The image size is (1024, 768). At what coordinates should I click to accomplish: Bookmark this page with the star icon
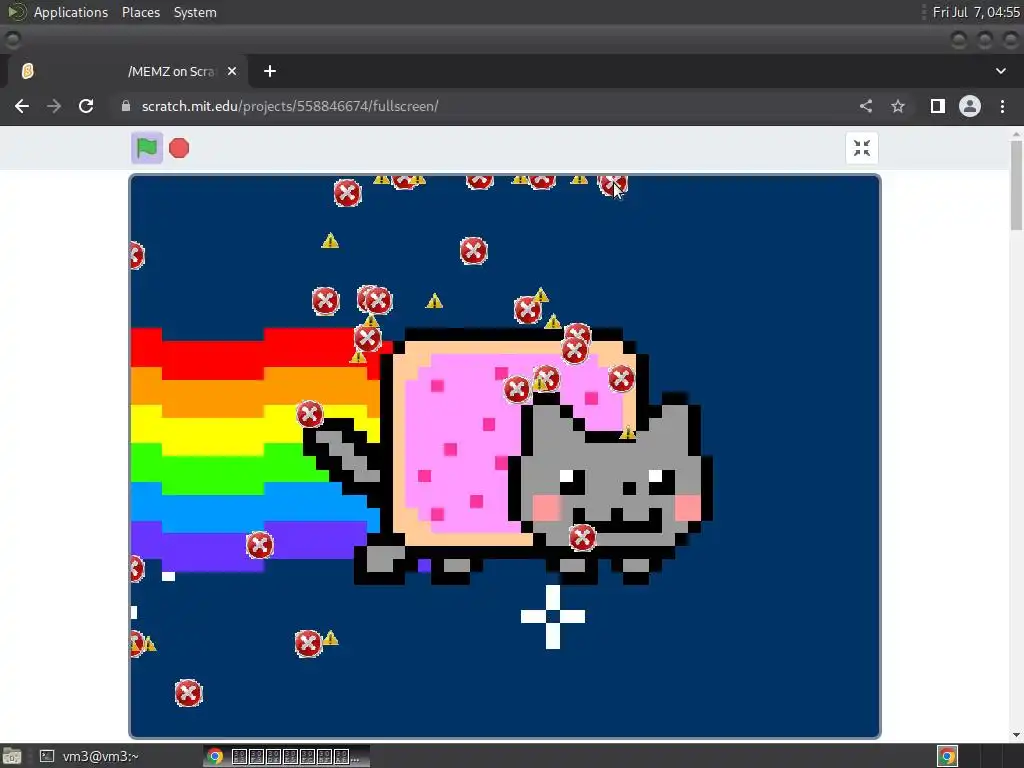click(898, 106)
